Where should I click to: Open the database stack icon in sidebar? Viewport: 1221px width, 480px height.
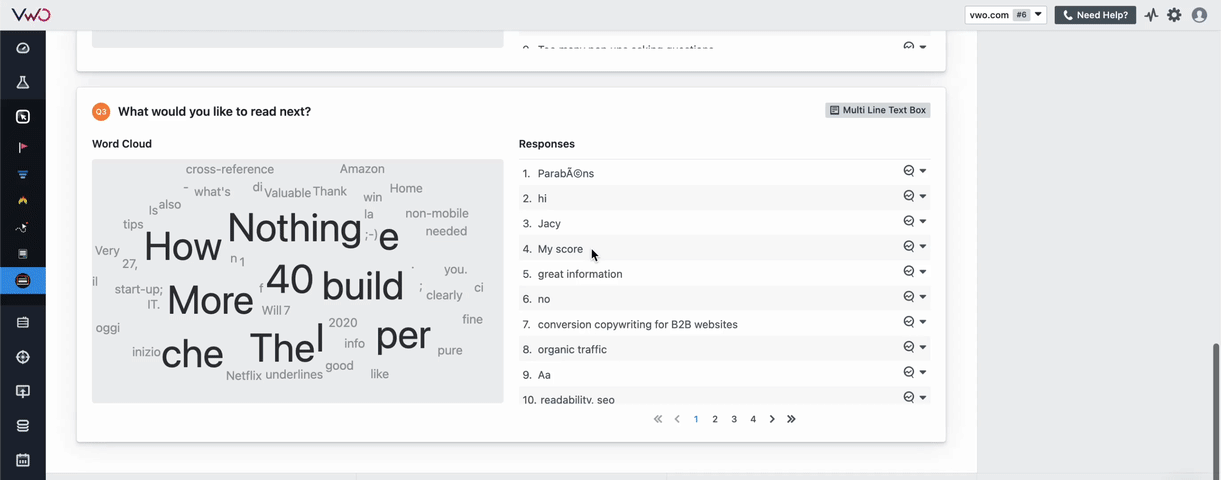point(23,426)
